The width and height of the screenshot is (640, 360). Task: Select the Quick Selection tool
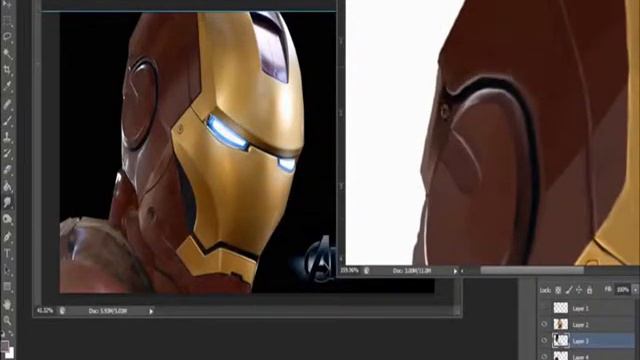(7, 53)
